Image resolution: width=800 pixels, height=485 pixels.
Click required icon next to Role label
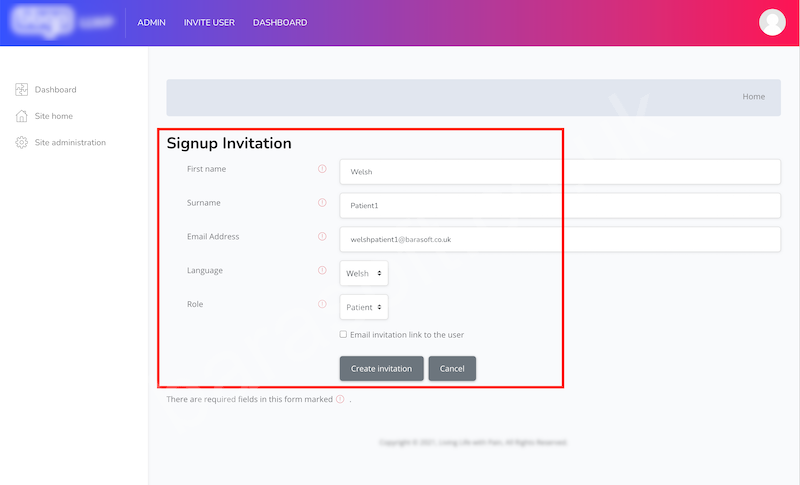[x=322, y=304]
